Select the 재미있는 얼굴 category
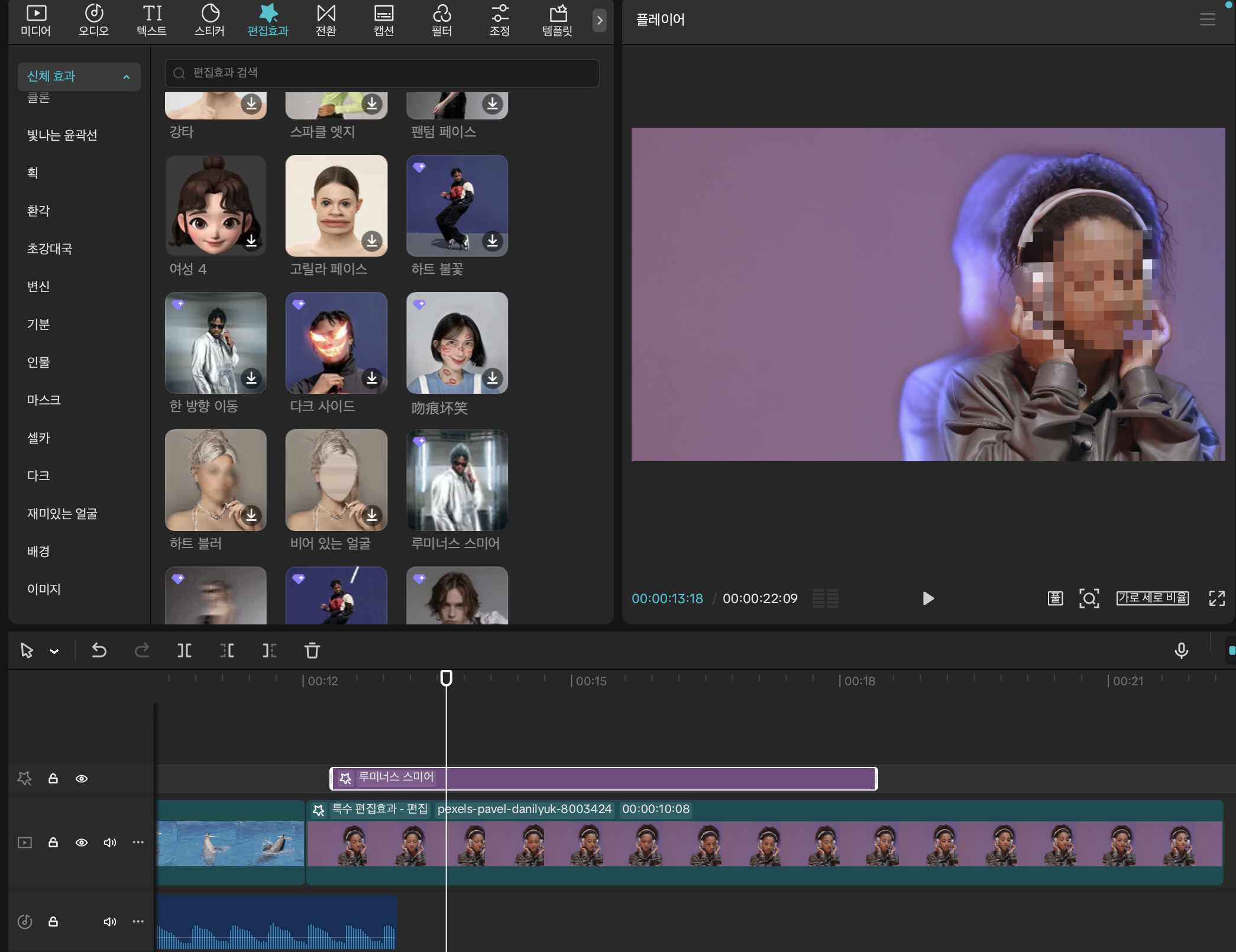This screenshot has width=1236, height=952. [x=62, y=514]
